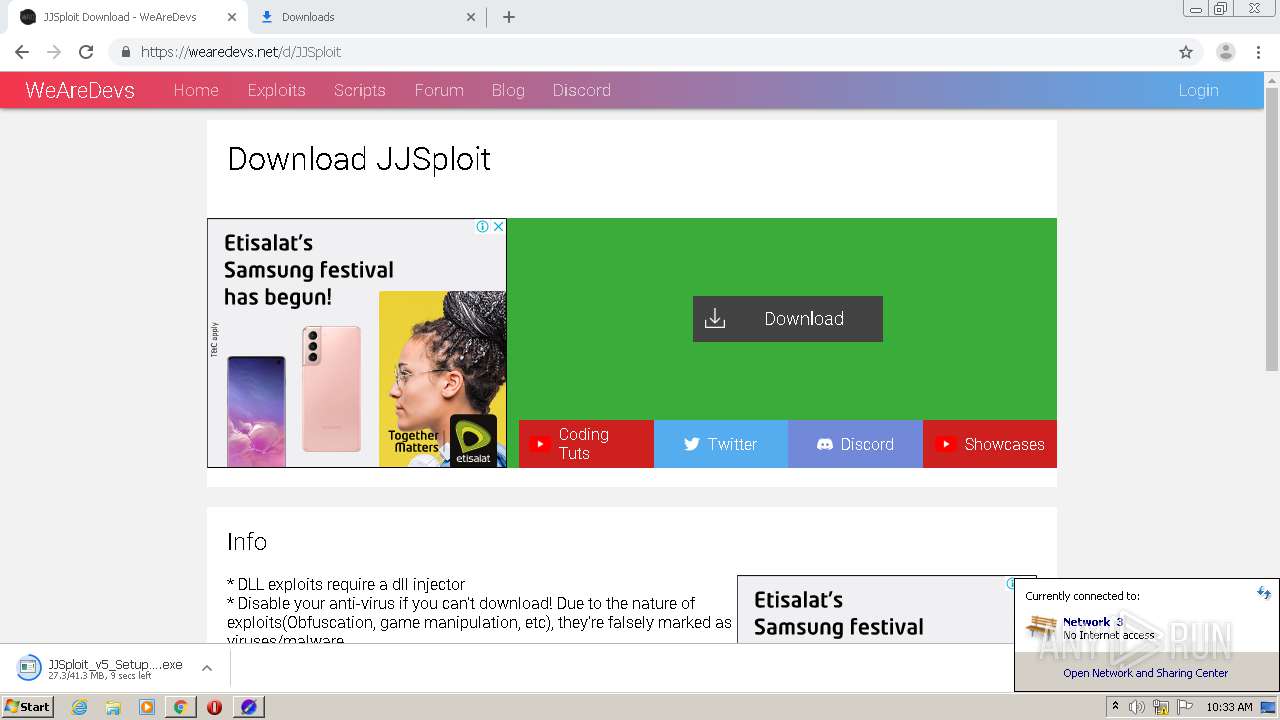
Task: Open the Scripts nav item
Action: tap(360, 90)
